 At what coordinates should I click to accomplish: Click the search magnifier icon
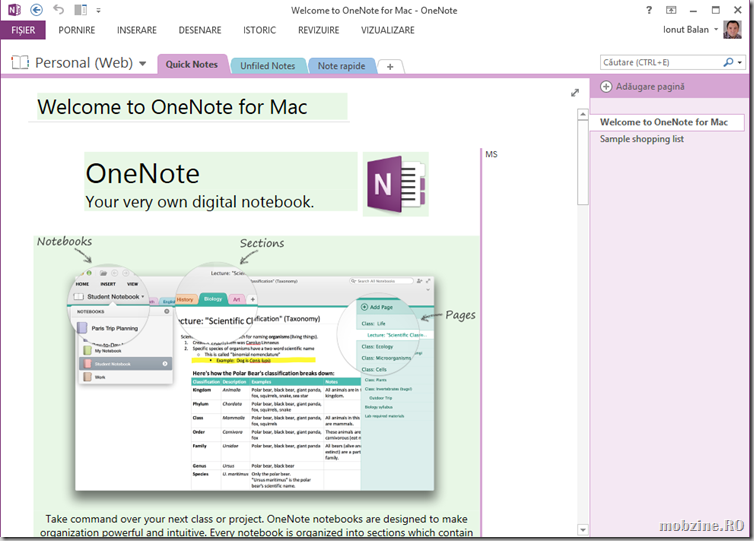(729, 63)
